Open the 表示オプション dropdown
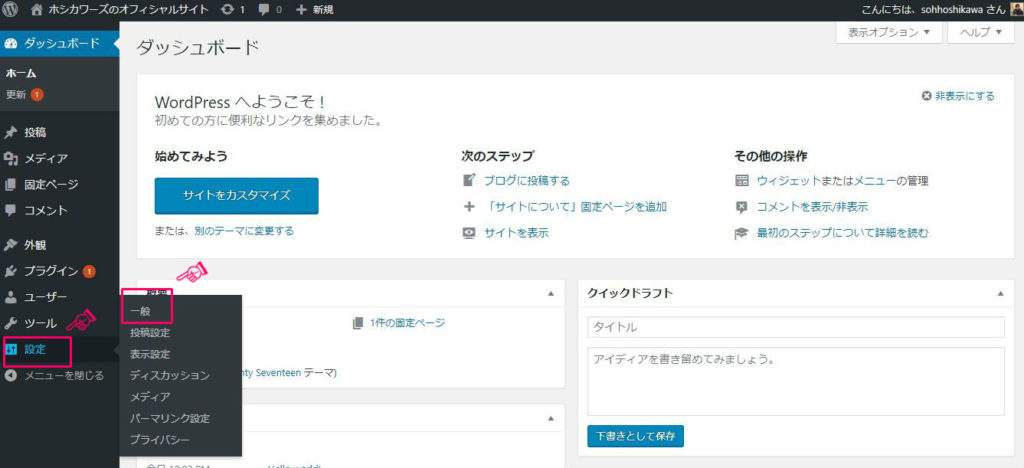The image size is (1024, 468). [889, 33]
